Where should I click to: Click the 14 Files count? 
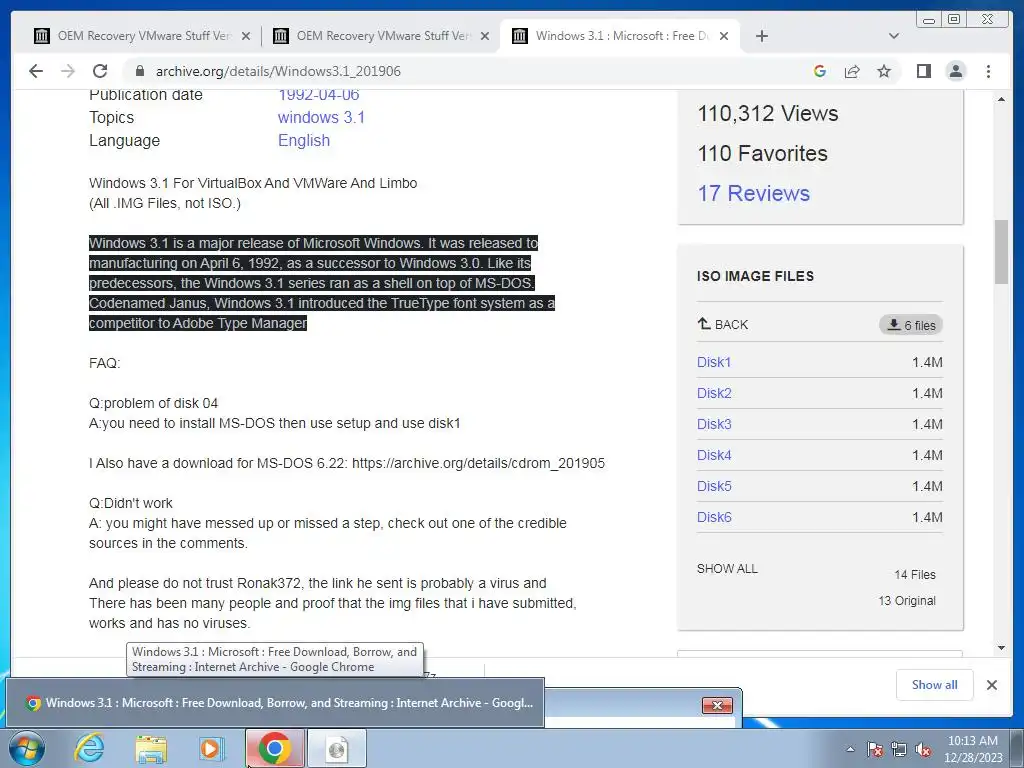pyautogui.click(x=915, y=575)
